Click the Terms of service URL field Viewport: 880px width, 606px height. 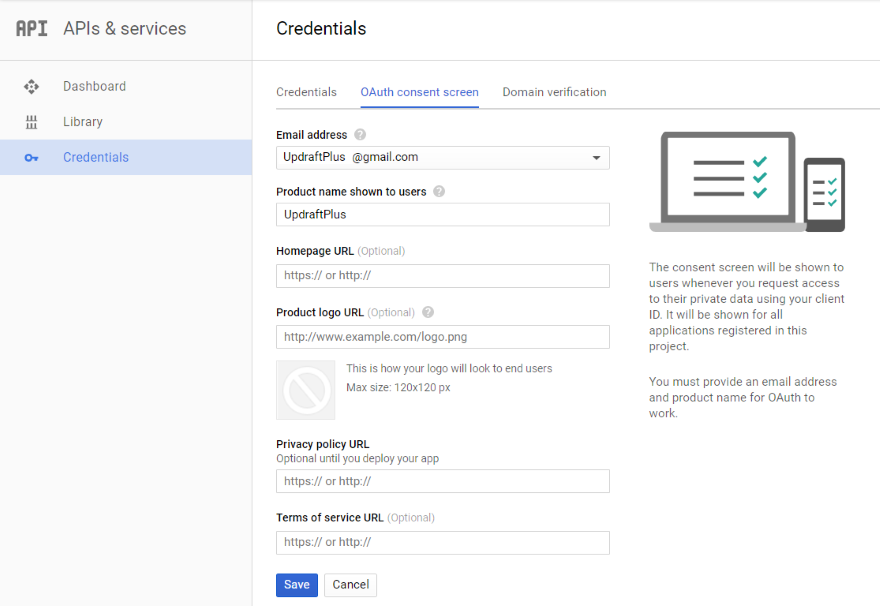[442, 543]
